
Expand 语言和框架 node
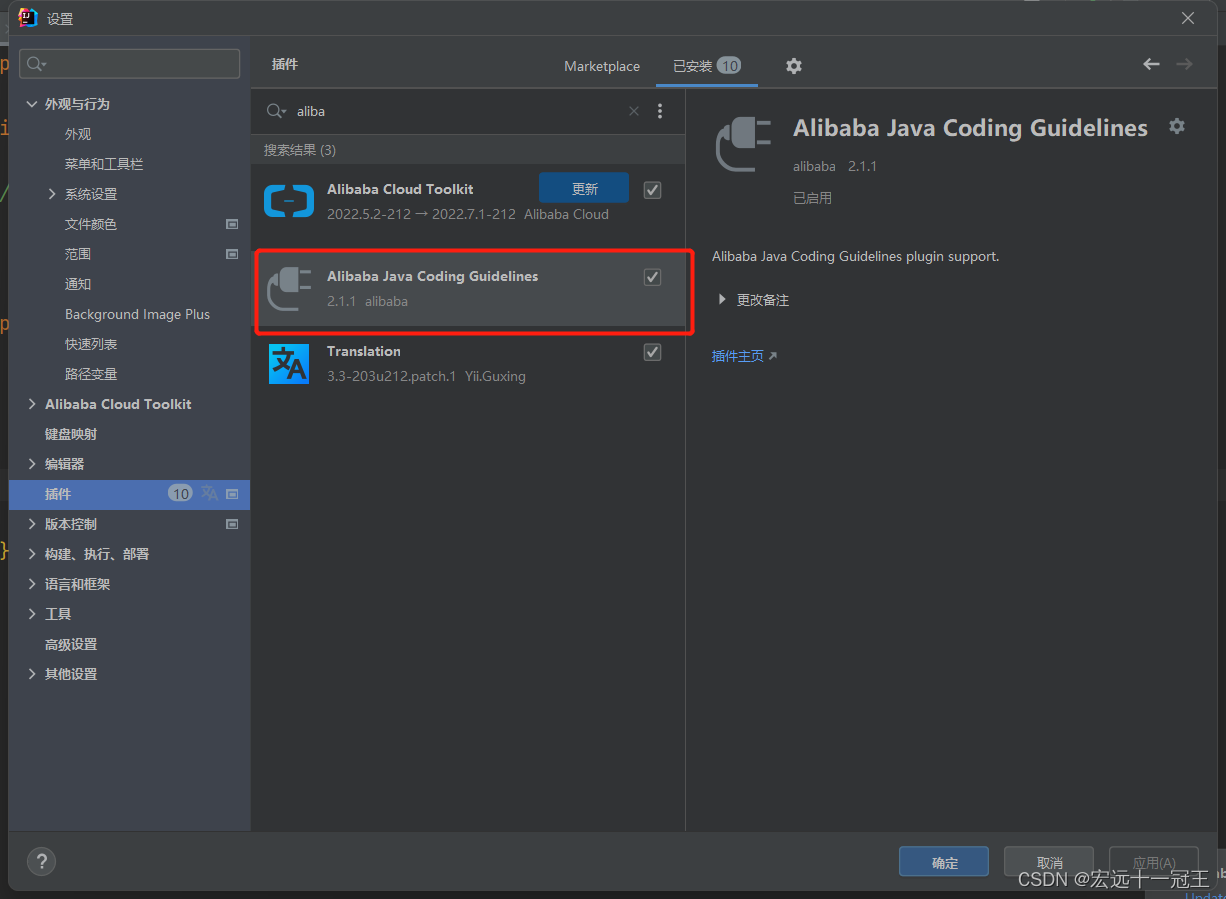[32, 584]
